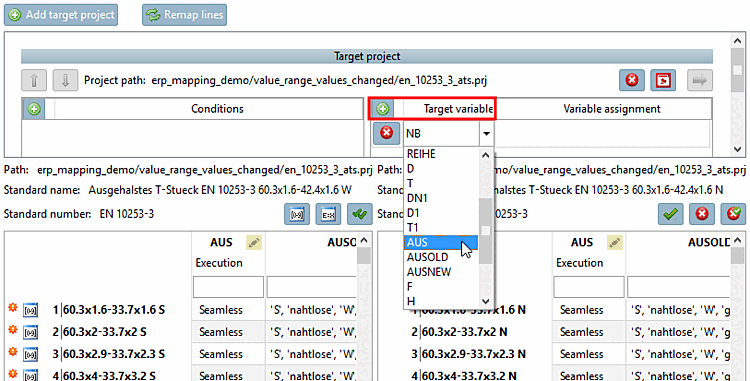Click the dropdown list down arrow
This screenshot has width=750, height=381.
pos(485,301)
